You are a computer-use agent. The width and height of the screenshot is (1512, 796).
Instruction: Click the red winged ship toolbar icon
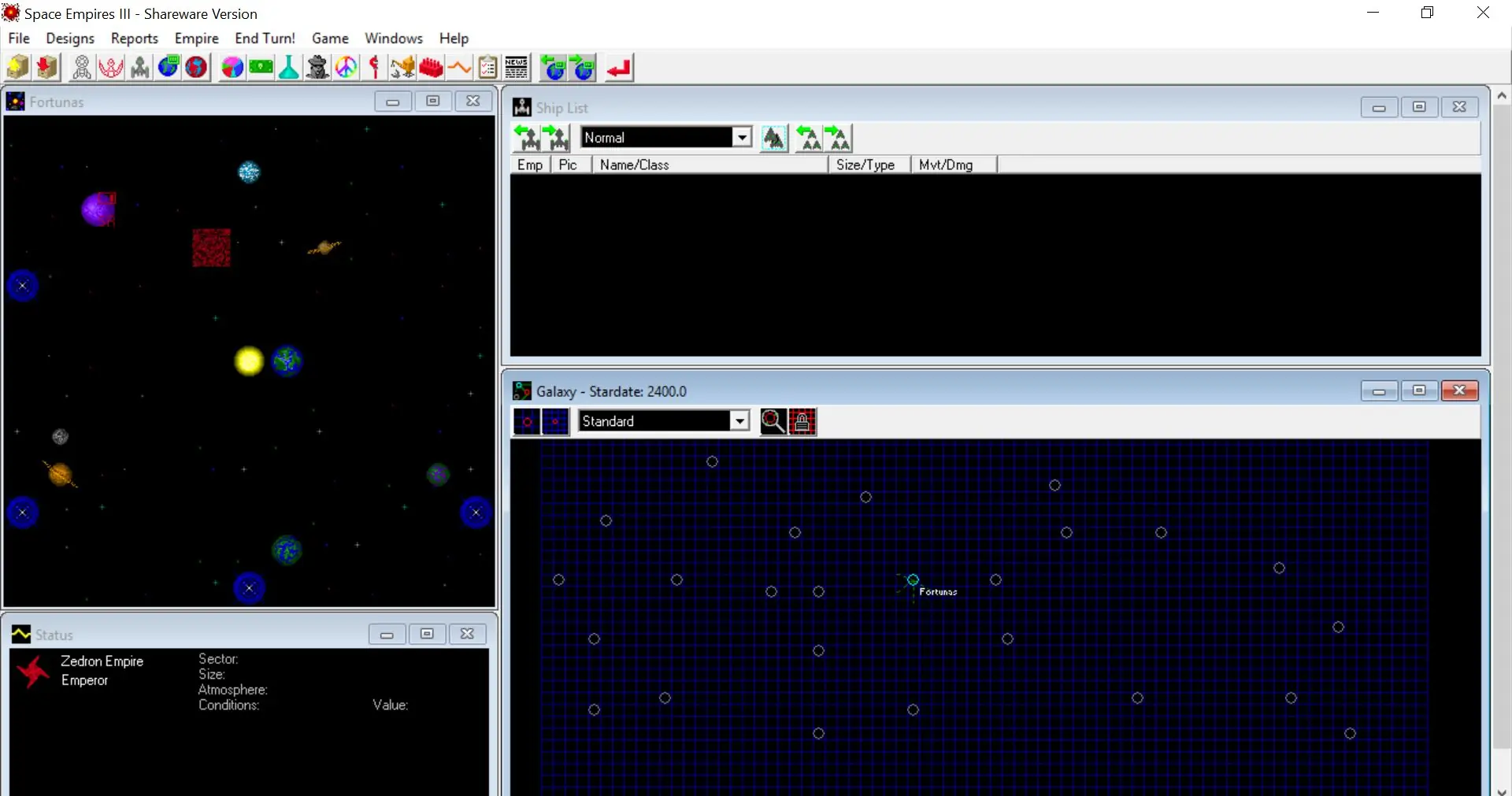tap(111, 68)
